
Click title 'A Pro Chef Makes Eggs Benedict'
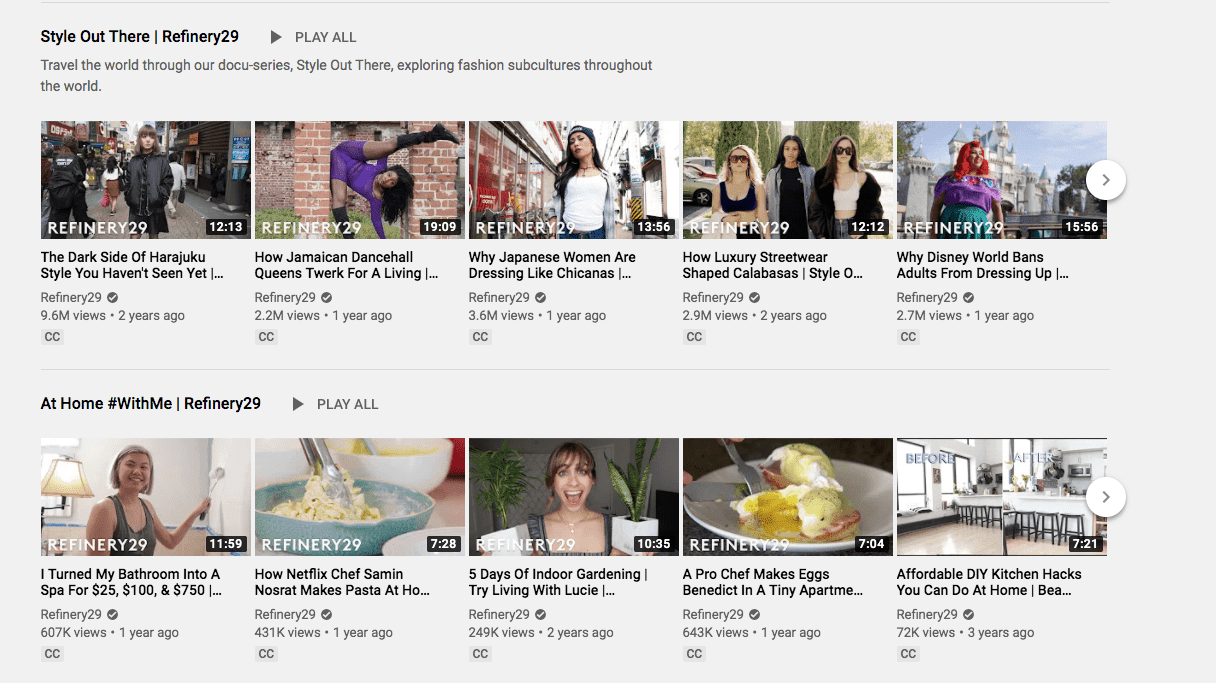774,582
